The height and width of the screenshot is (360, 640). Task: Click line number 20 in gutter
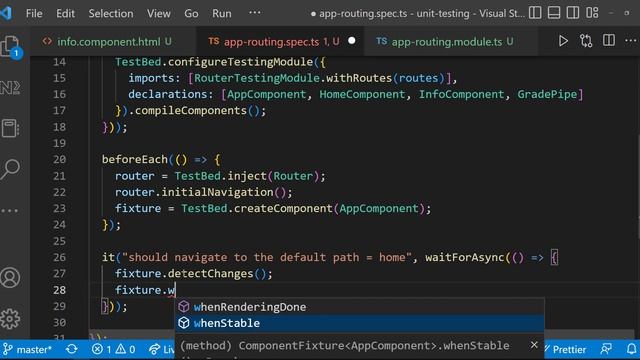(x=59, y=160)
